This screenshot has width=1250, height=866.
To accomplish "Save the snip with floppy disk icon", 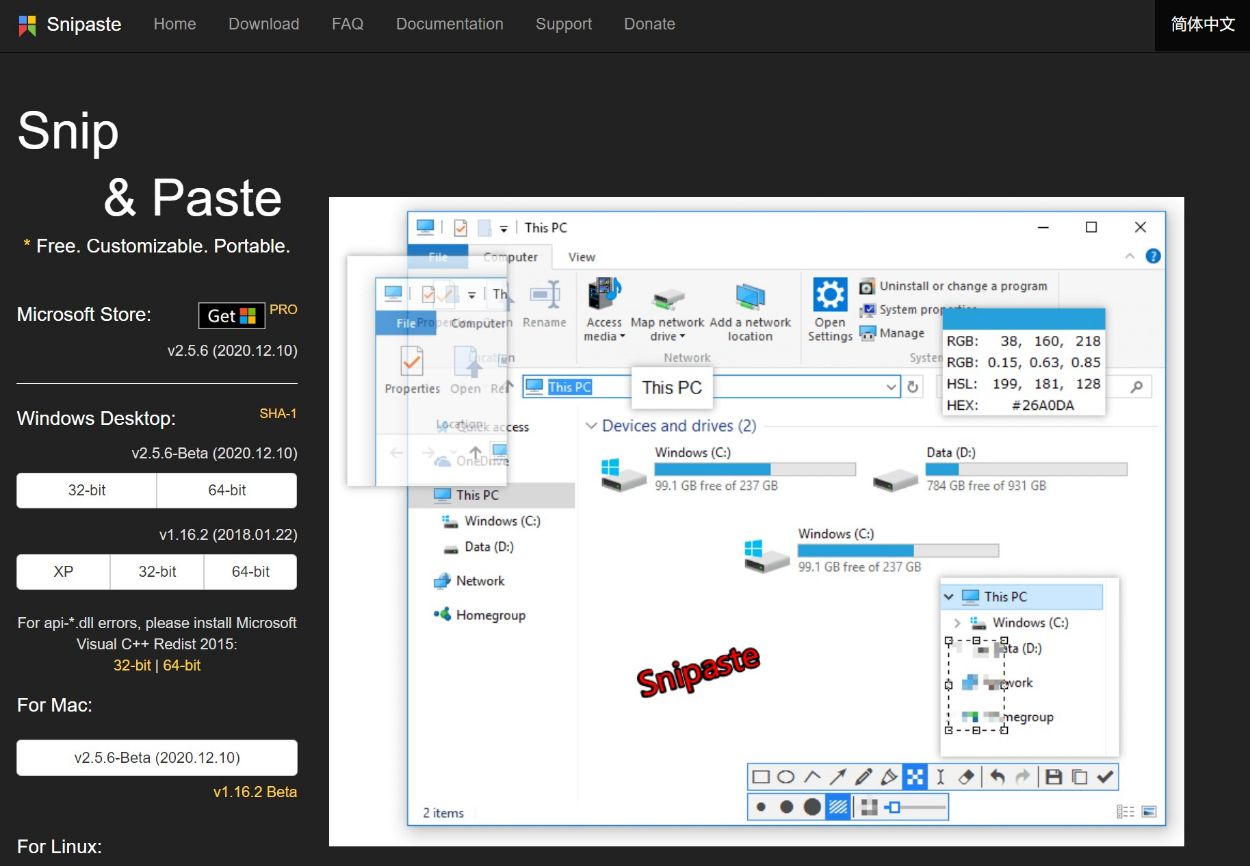I will click(x=1054, y=777).
